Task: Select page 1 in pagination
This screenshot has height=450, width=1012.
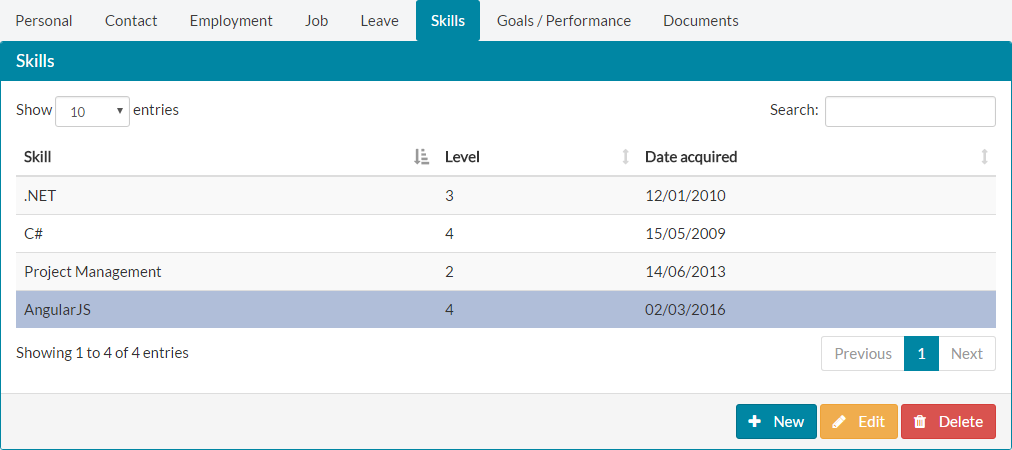Action: (921, 354)
